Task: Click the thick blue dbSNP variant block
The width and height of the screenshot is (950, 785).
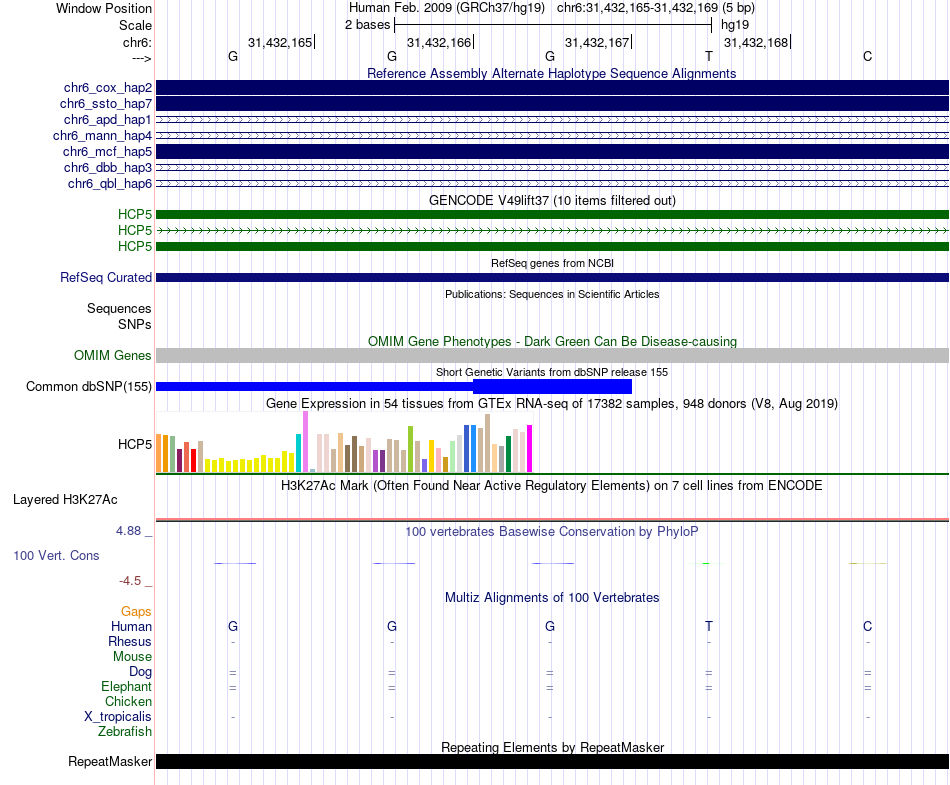Action: 552,386
